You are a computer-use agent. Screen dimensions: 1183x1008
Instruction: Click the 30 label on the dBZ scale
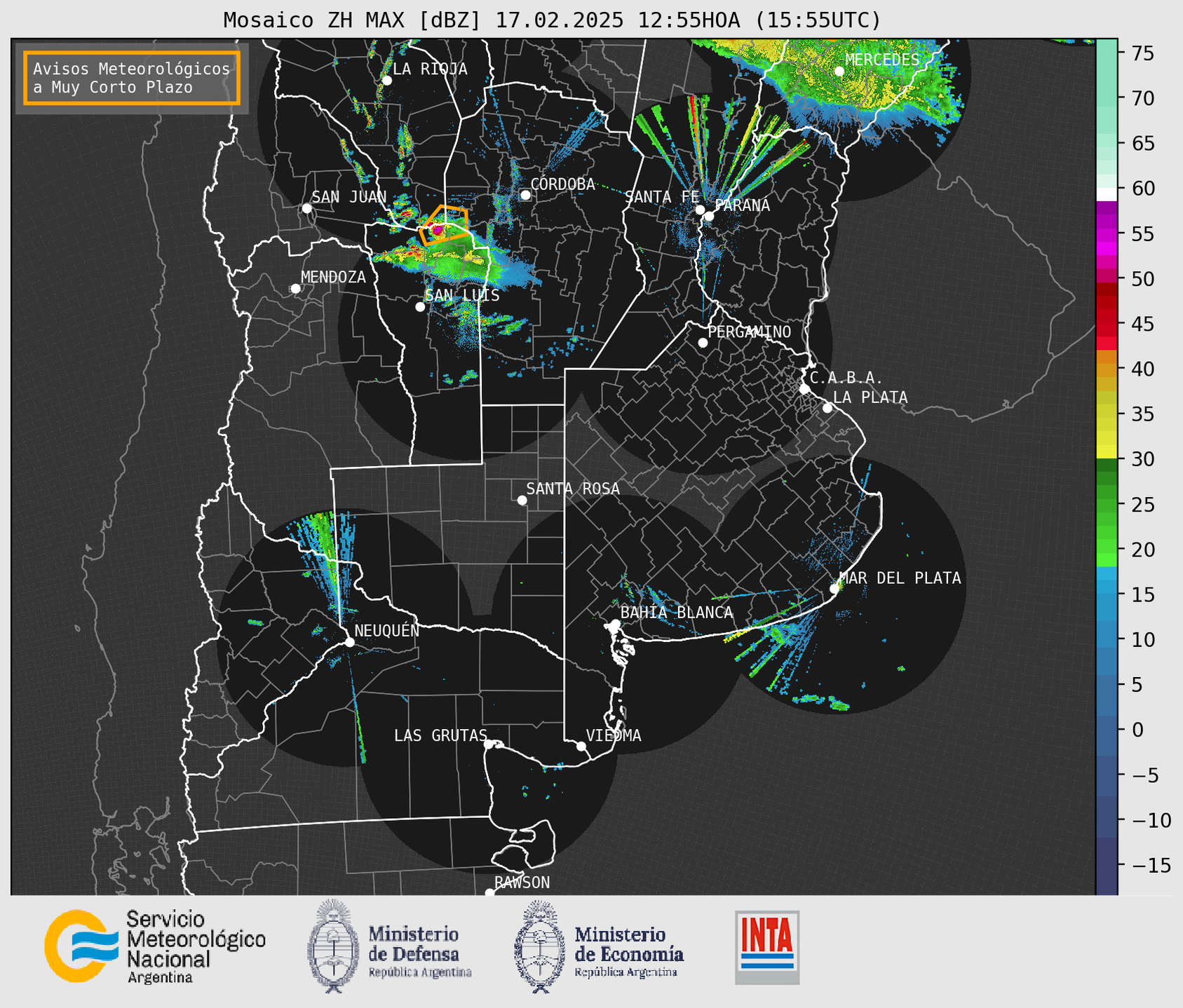pos(1142,459)
